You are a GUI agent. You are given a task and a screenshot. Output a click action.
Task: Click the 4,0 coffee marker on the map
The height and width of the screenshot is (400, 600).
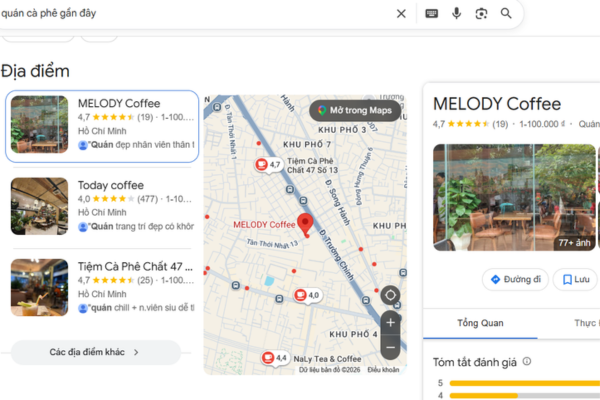[x=307, y=295]
